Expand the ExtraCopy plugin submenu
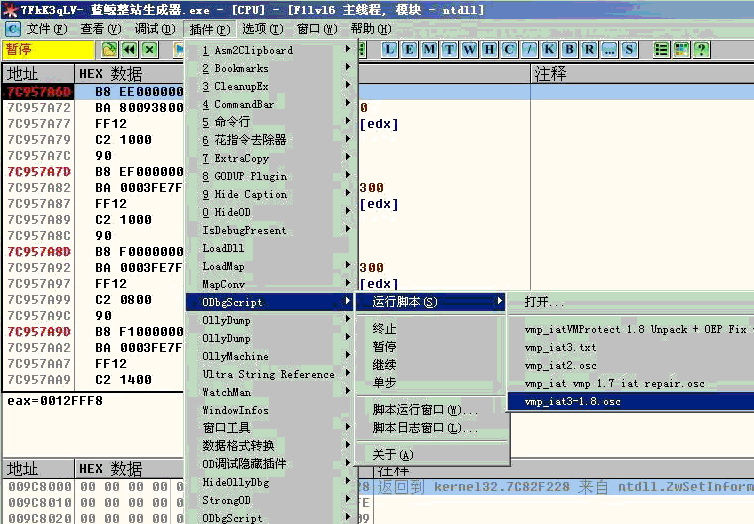 point(271,158)
